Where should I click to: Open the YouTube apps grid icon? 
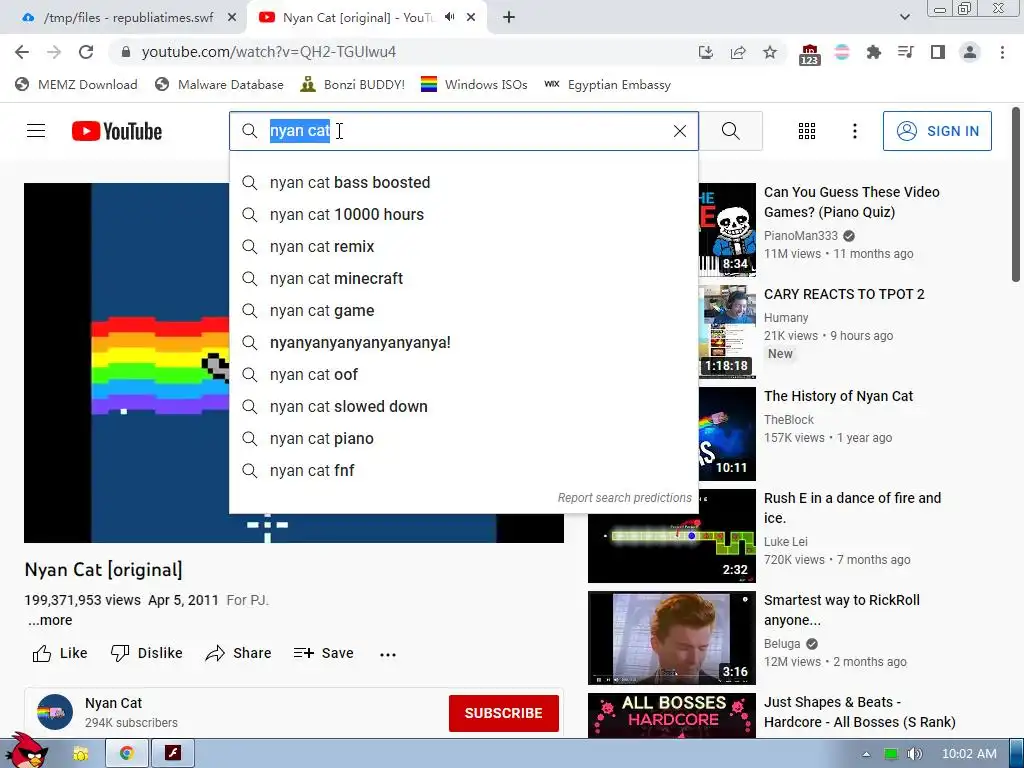(x=807, y=131)
